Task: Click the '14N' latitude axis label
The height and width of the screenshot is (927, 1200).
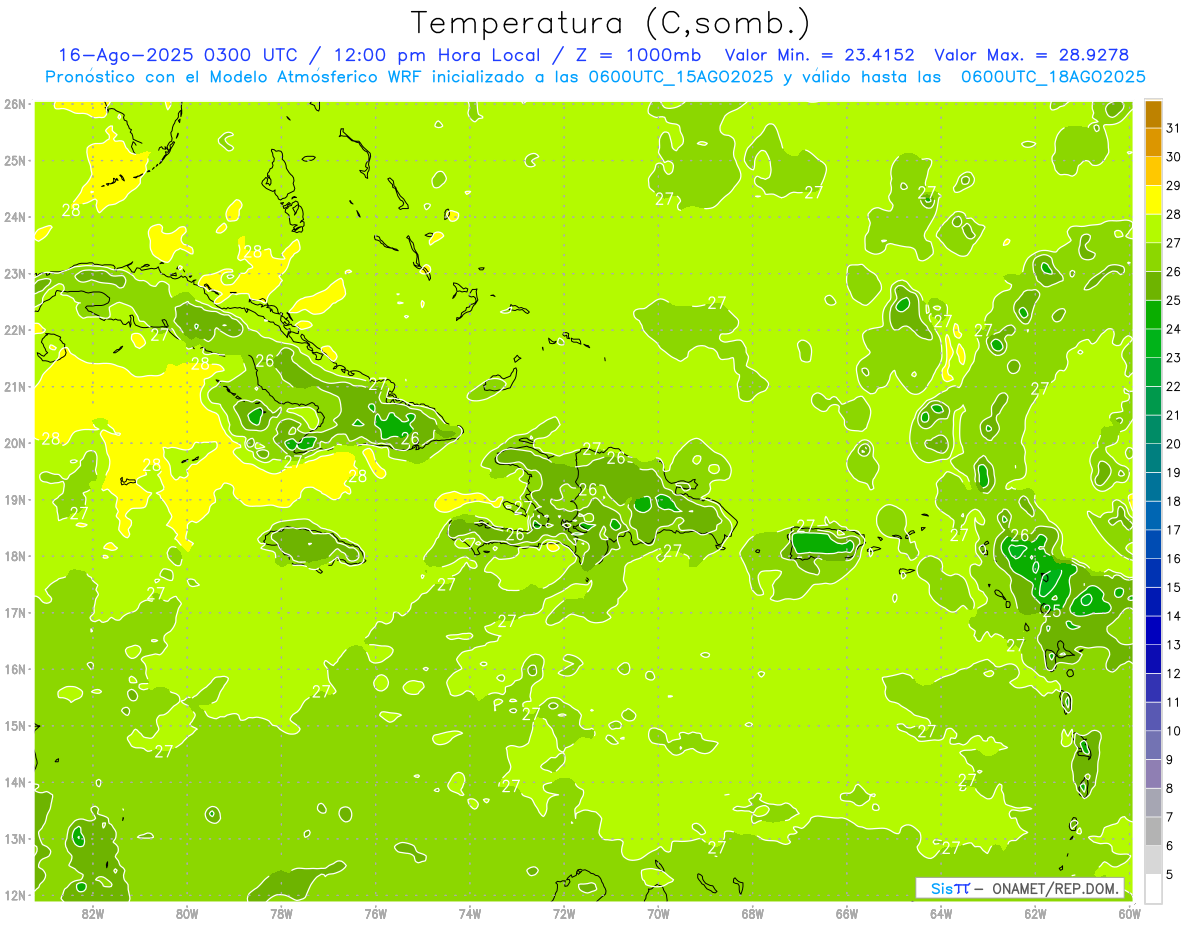Action: point(15,782)
